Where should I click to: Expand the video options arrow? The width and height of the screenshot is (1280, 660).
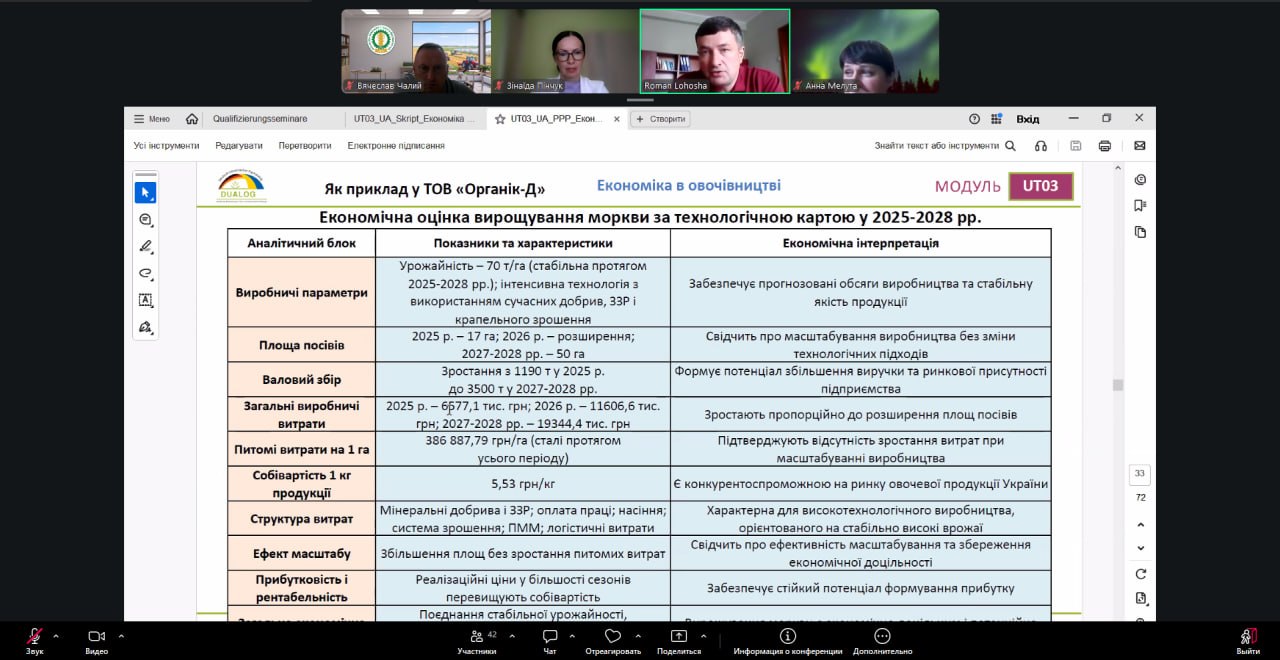pos(121,636)
